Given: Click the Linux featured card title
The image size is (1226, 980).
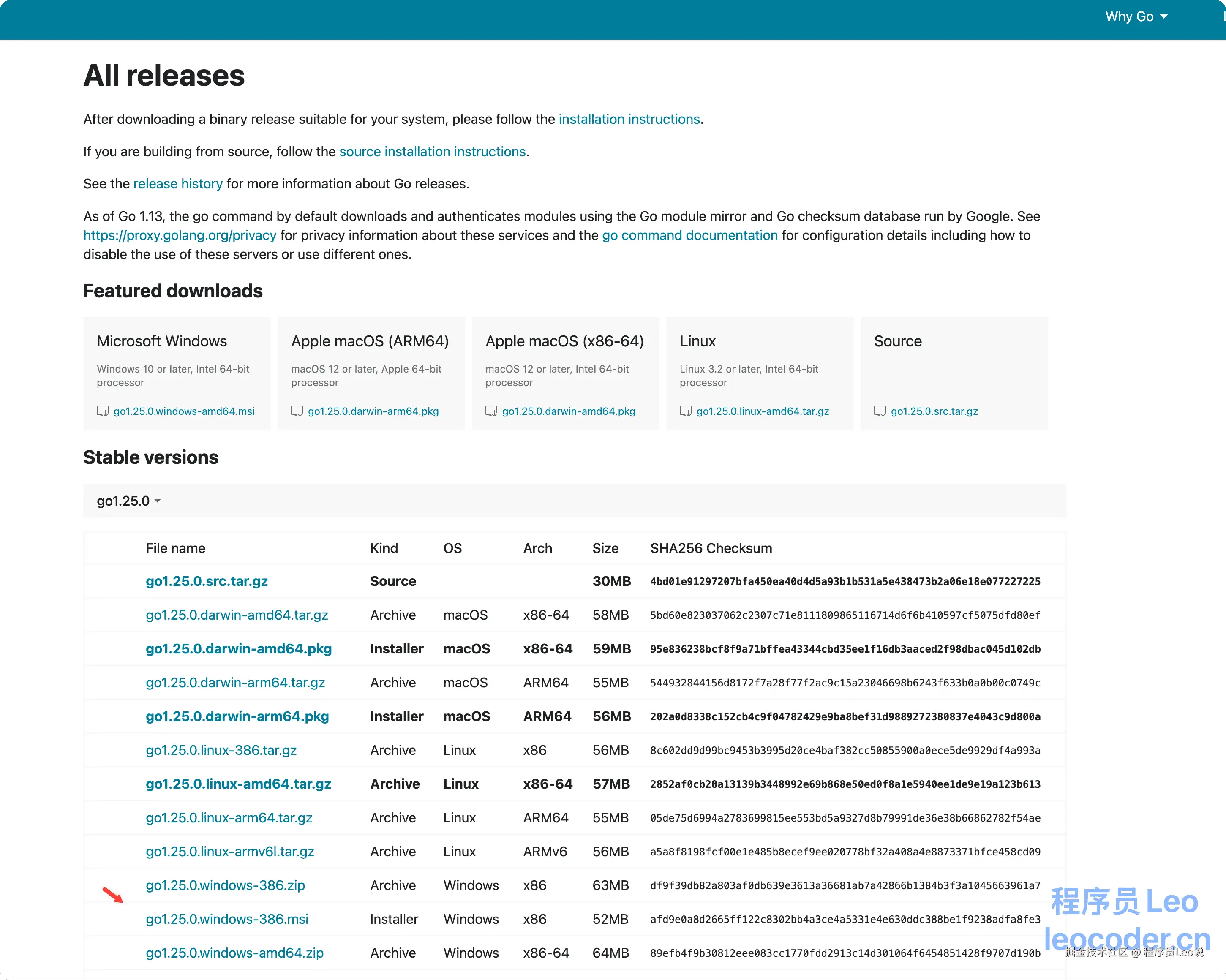Looking at the screenshot, I should click(698, 341).
